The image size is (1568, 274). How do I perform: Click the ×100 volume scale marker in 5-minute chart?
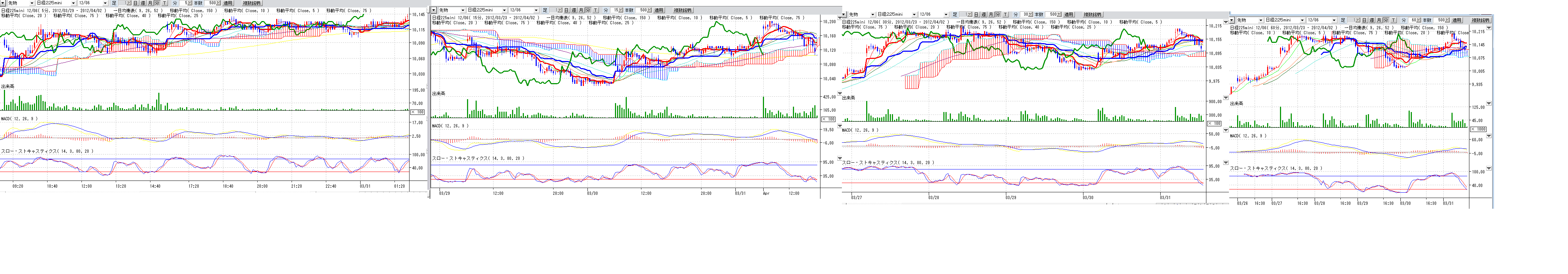(418, 112)
